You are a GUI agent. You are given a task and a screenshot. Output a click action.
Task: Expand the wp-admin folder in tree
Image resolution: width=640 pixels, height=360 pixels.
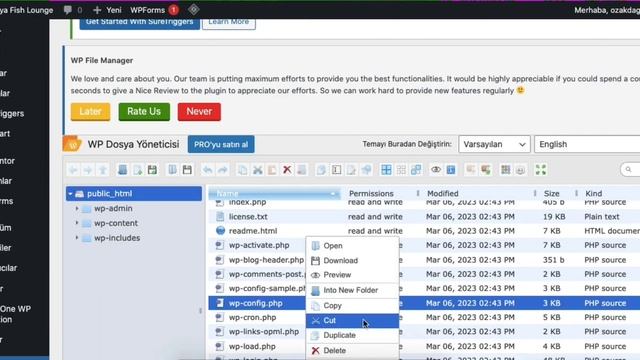click(x=77, y=209)
